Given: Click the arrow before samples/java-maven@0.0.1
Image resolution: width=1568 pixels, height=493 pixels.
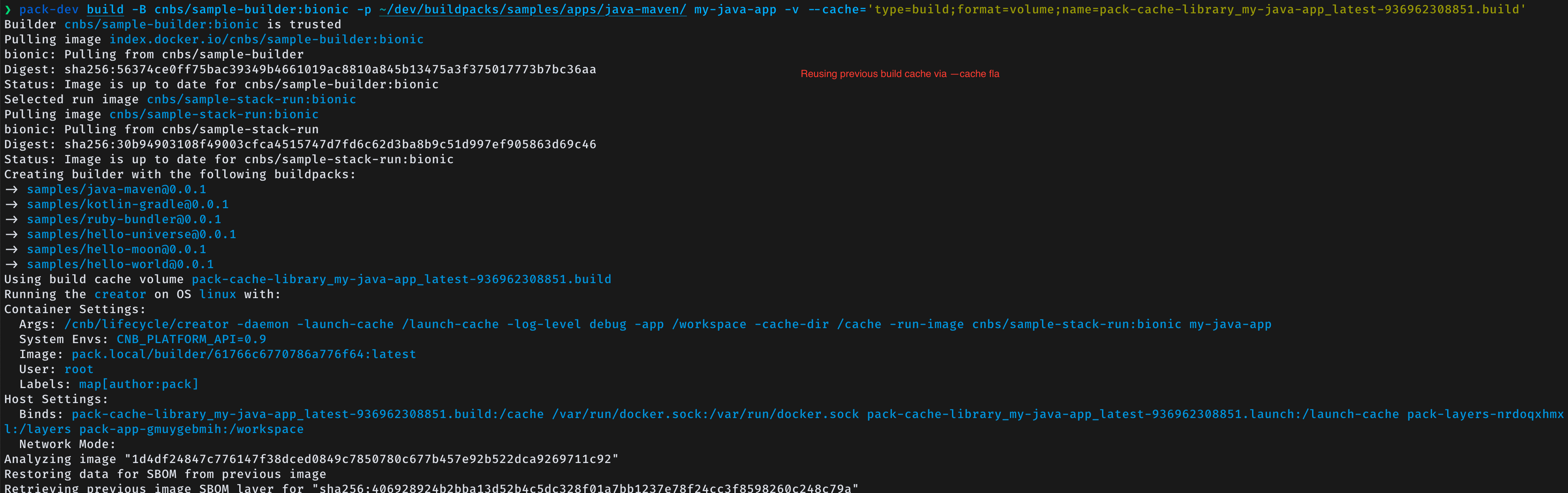Looking at the screenshot, I should (x=12, y=189).
